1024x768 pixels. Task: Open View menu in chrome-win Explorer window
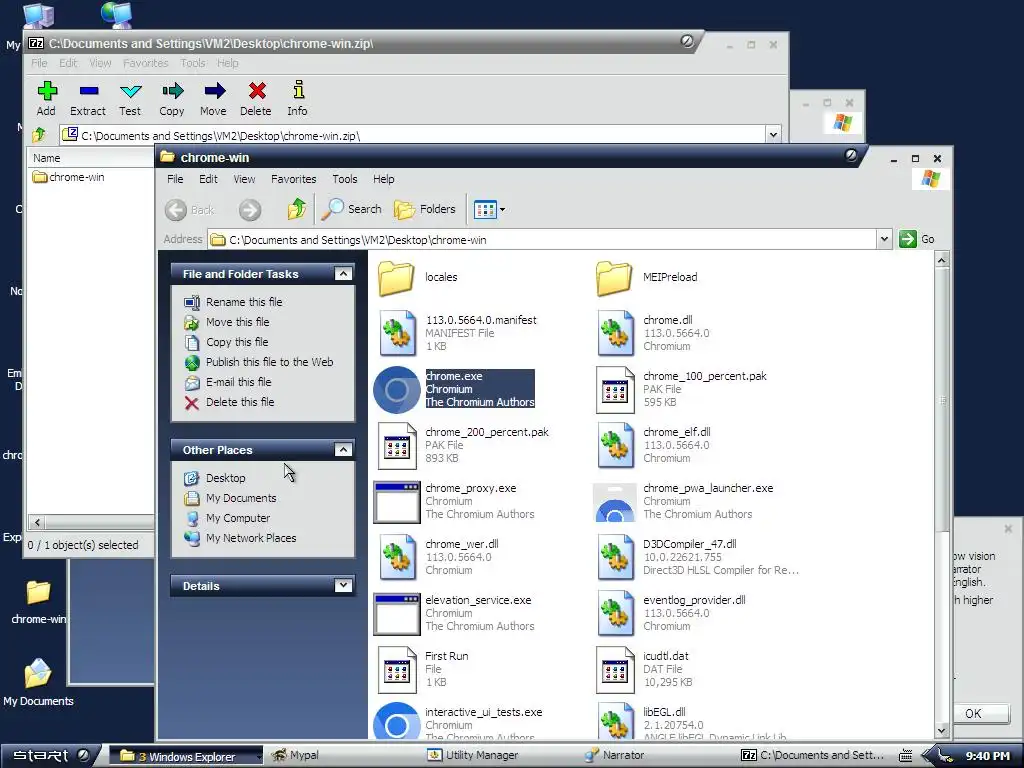(244, 179)
